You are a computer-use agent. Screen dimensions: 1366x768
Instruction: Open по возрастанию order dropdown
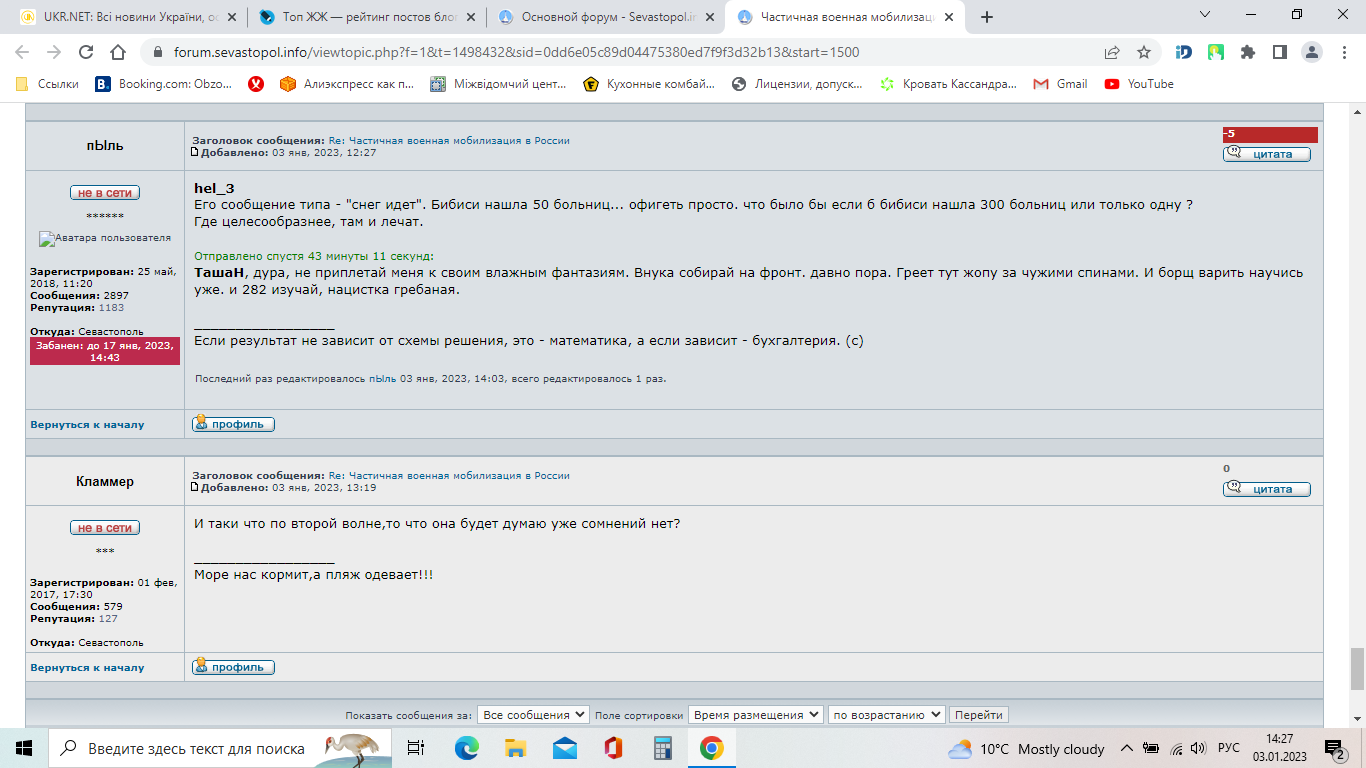point(886,715)
